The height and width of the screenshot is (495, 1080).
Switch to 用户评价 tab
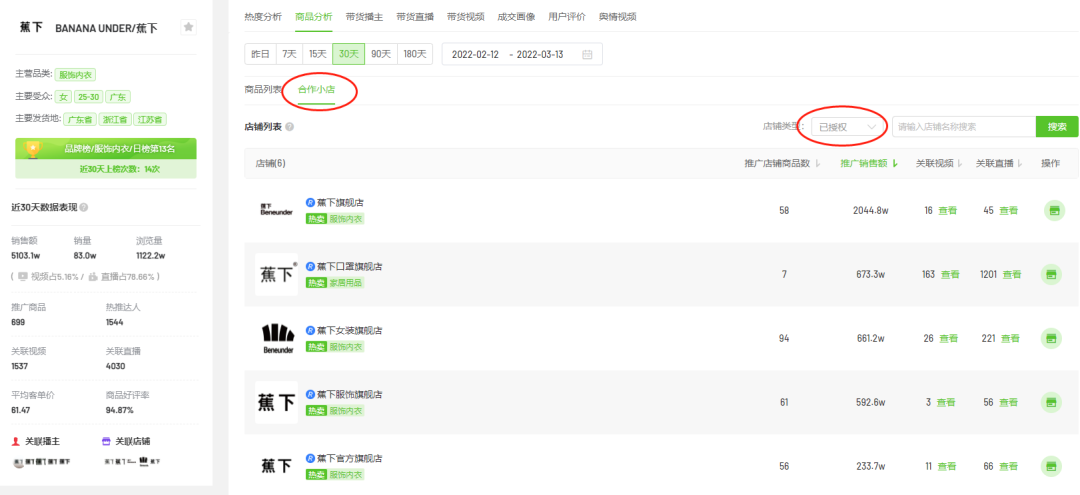click(567, 17)
